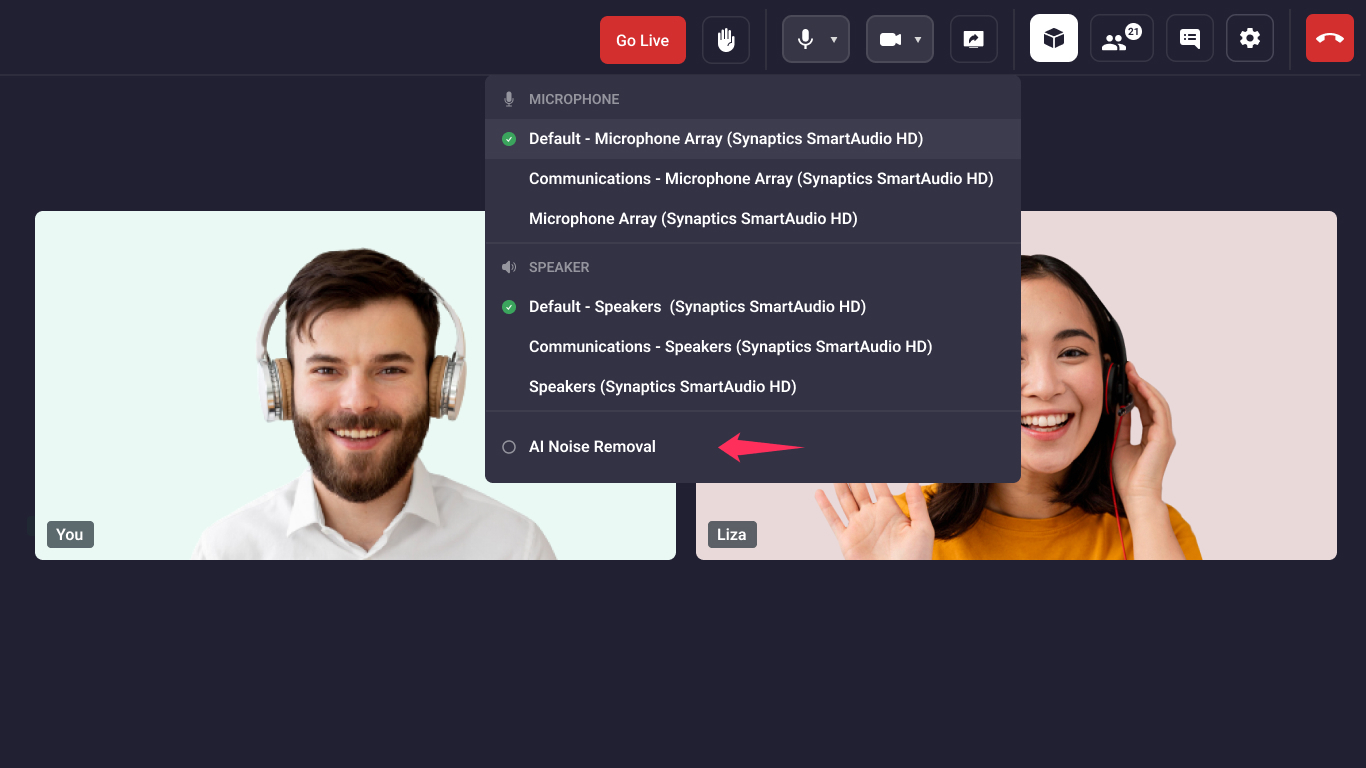Open the chat panel icon
1366x768 pixels.
[x=1190, y=39]
